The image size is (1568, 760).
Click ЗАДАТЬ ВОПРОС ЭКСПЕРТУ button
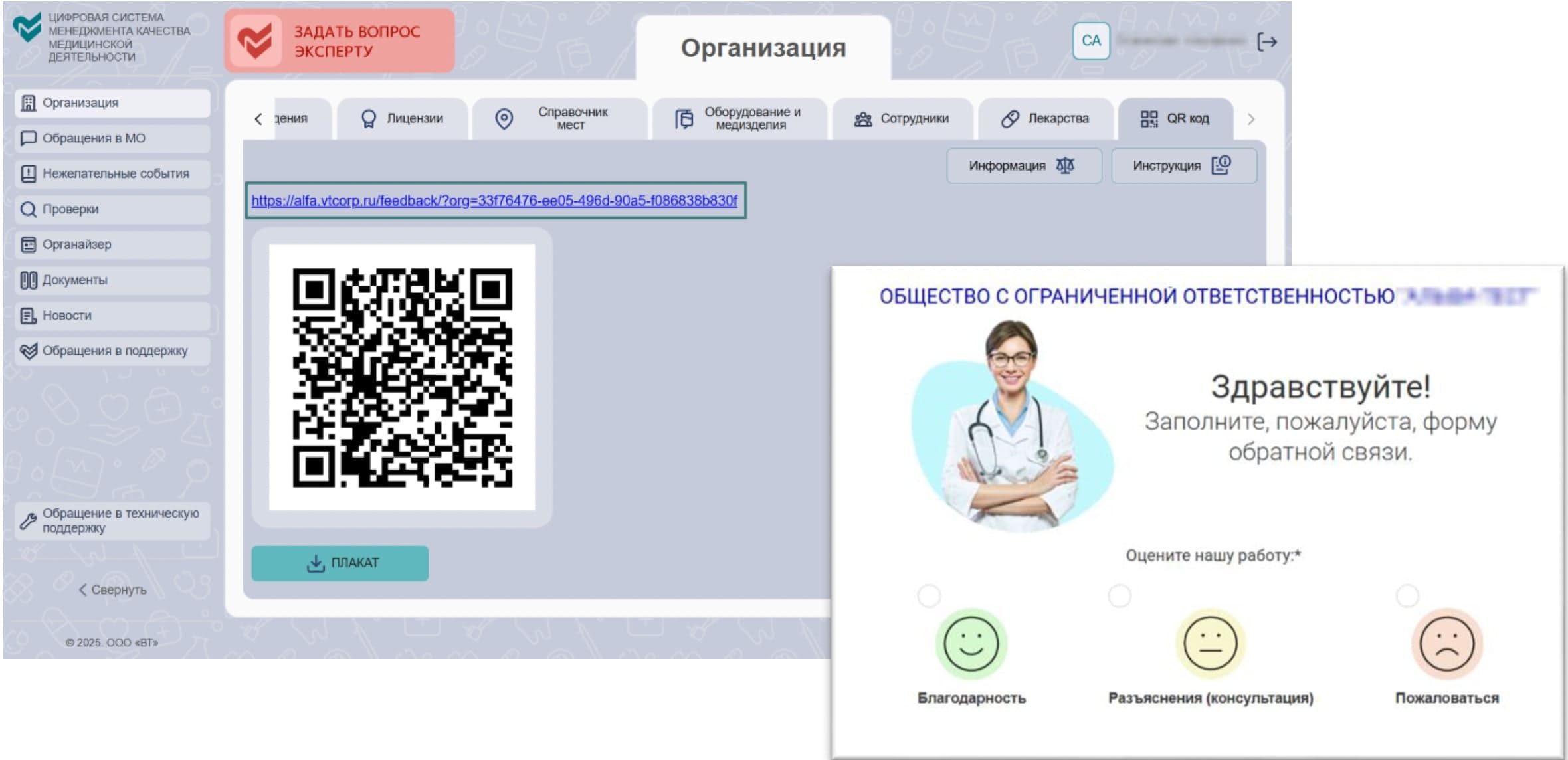point(340,41)
